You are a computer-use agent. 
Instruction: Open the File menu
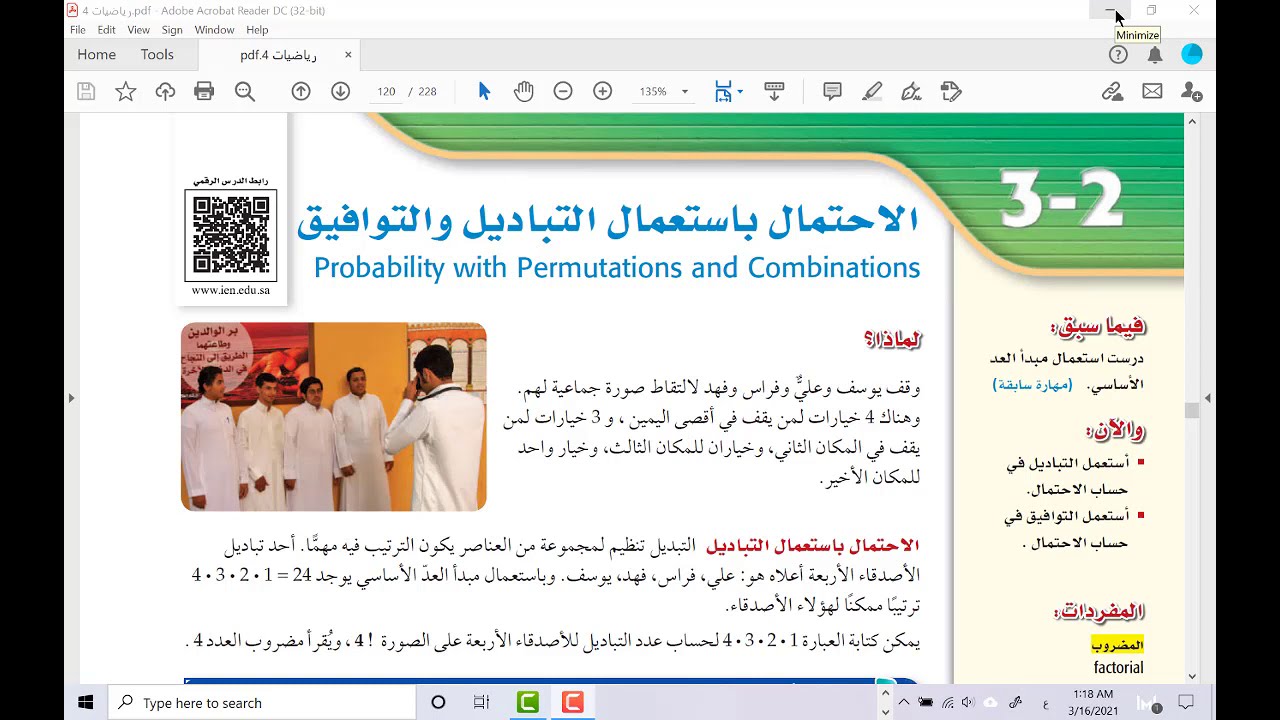click(77, 30)
